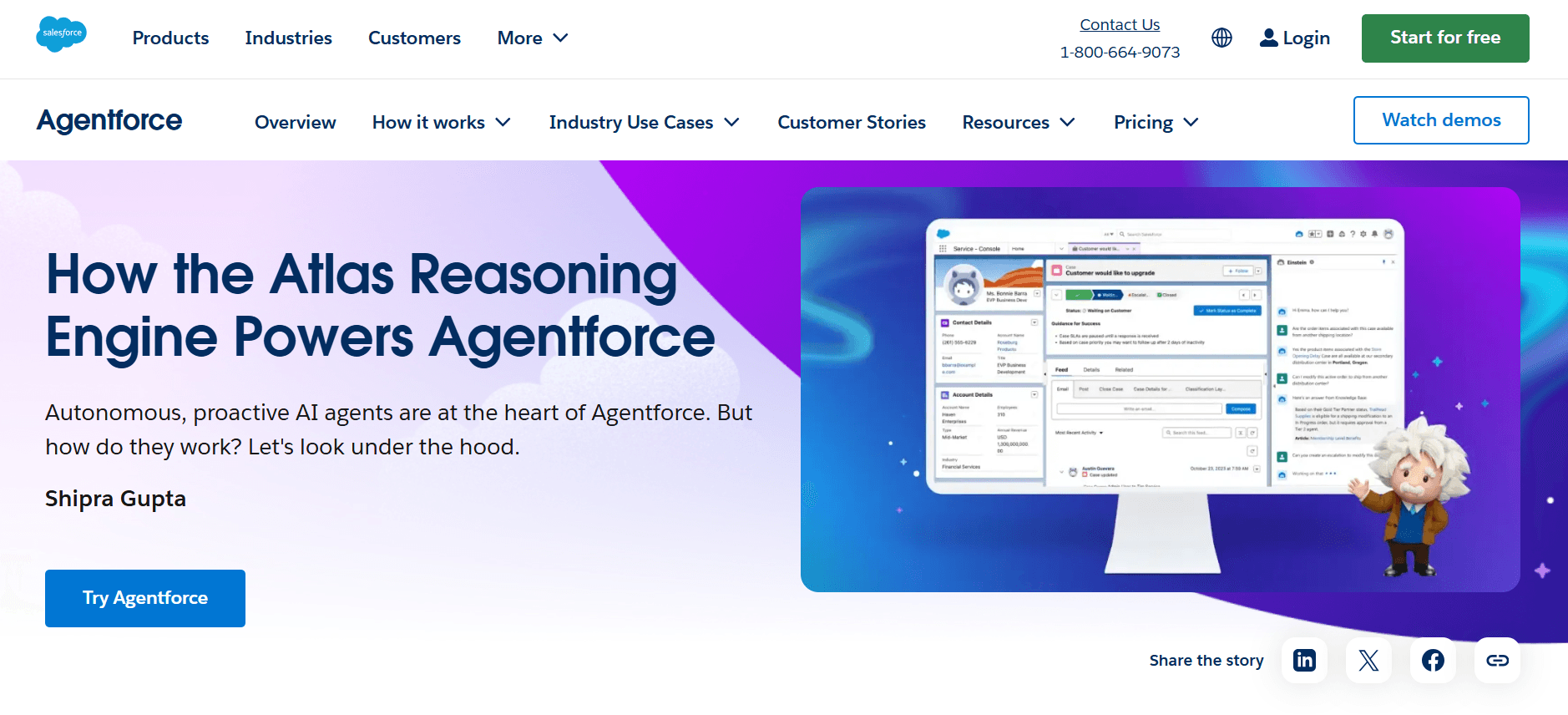Open the Industry Use Cases dropdown
The image size is (1568, 715).
point(645,122)
